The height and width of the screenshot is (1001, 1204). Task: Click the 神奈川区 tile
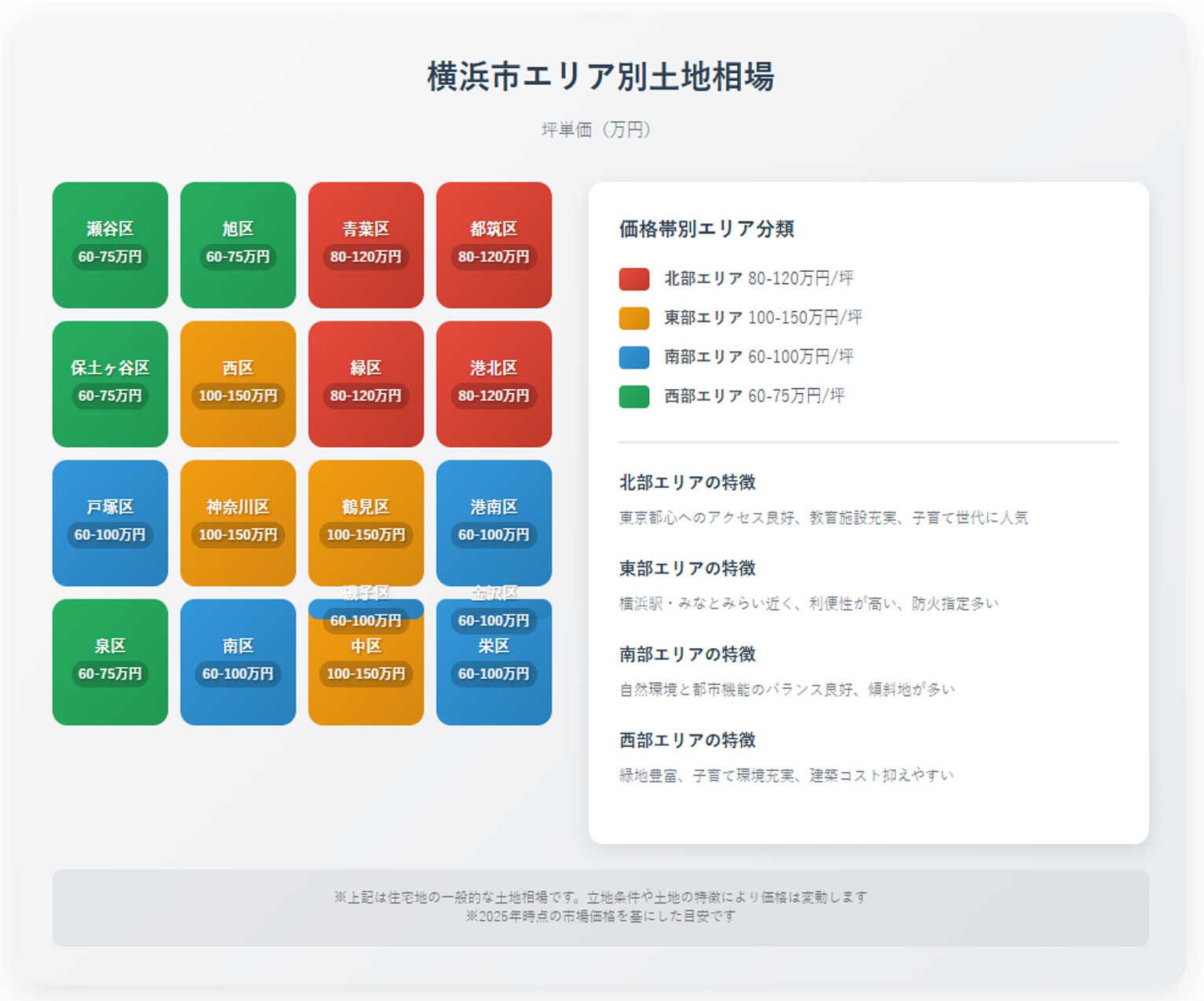238,522
